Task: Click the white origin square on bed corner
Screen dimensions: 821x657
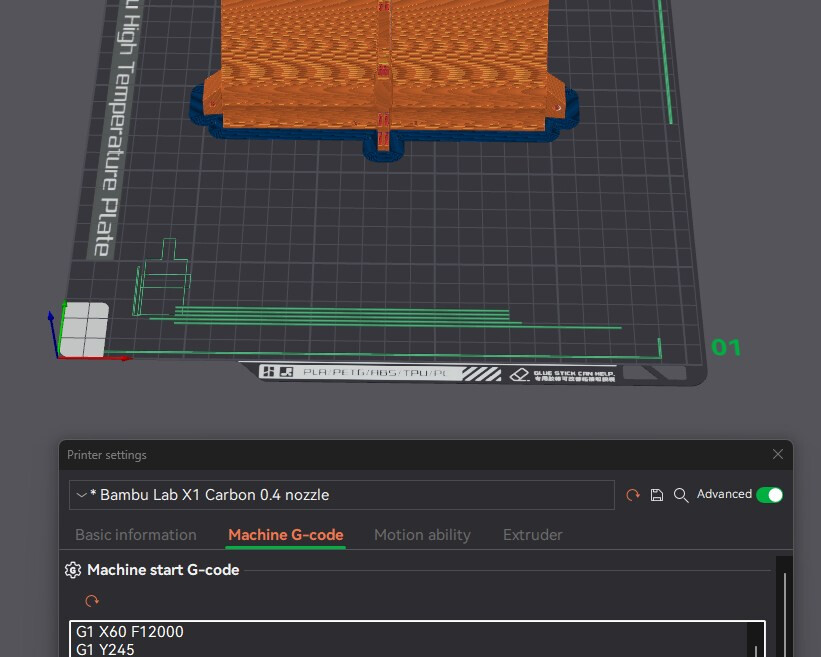Action: 84,329
